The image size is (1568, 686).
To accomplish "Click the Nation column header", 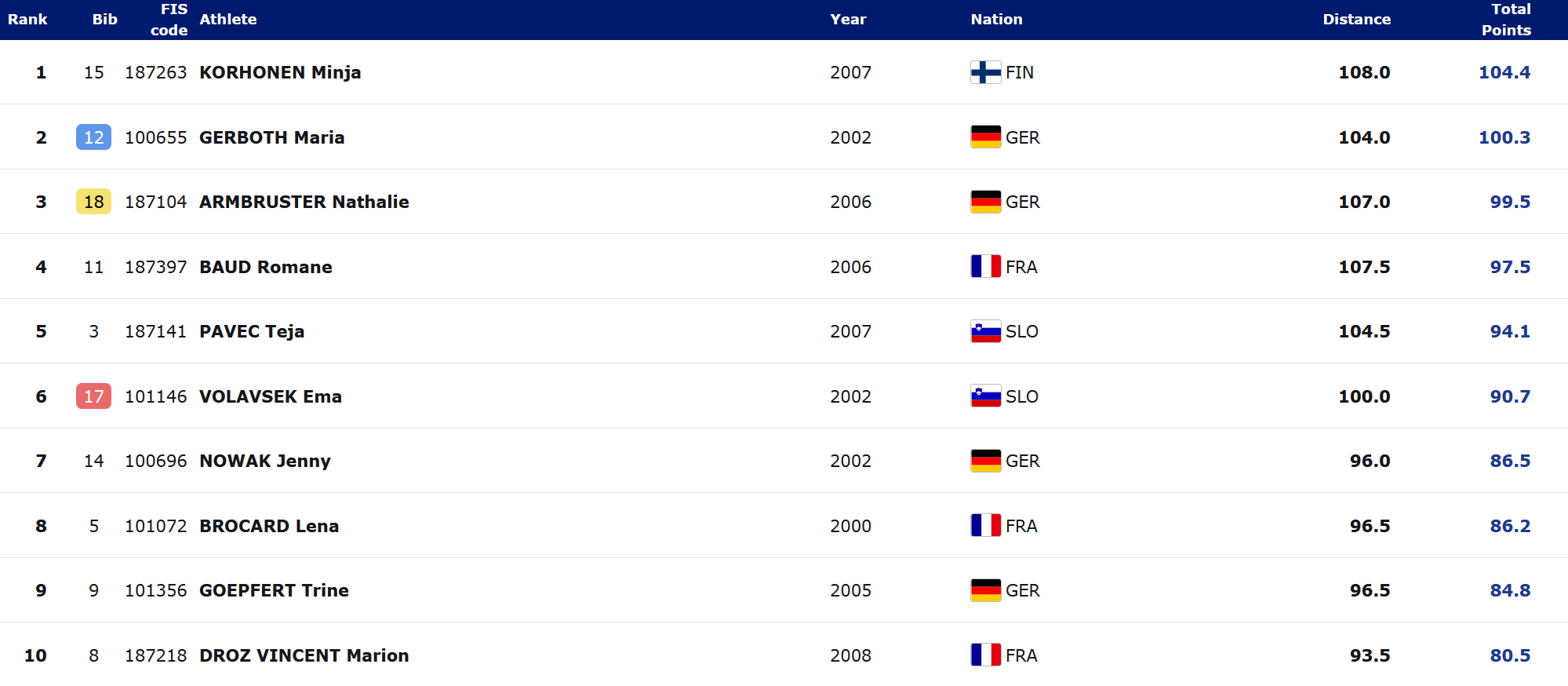I will (996, 20).
